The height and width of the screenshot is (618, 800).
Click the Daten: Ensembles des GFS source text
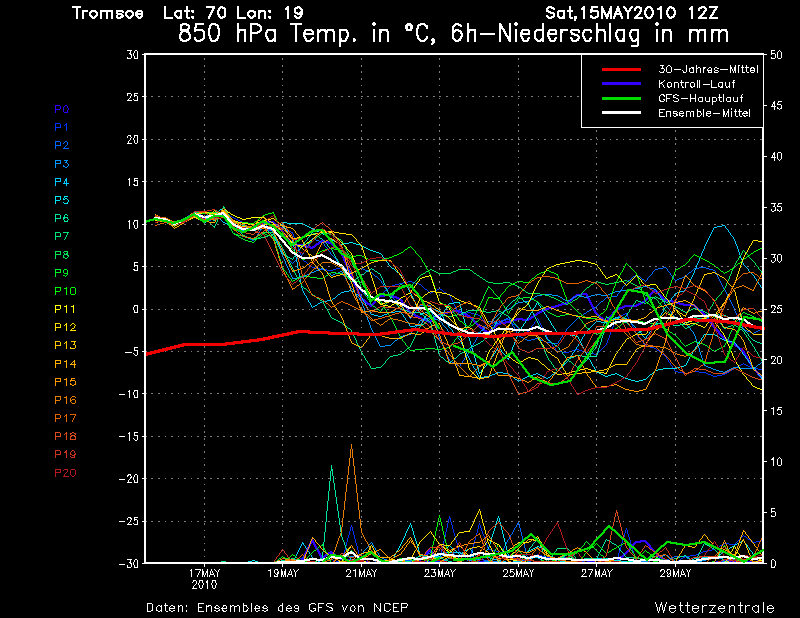pyautogui.click(x=277, y=607)
